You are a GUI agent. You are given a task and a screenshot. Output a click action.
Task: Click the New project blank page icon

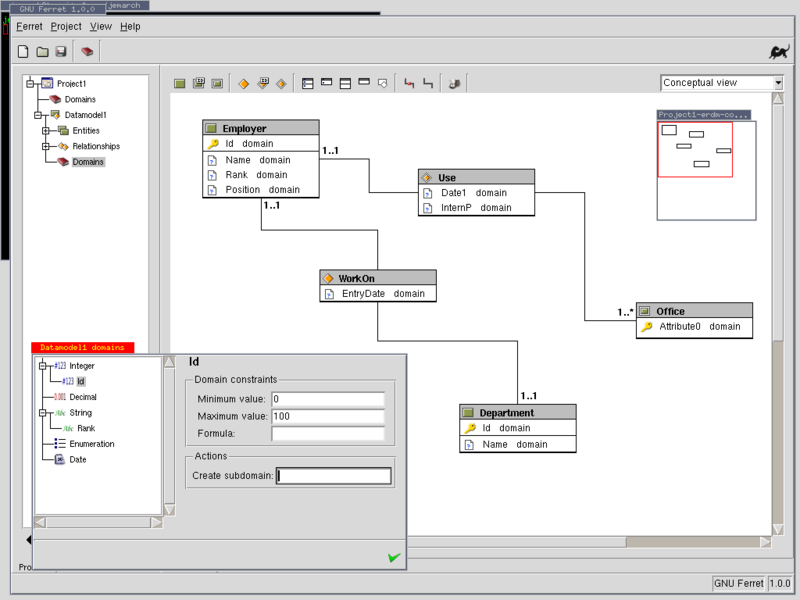(x=23, y=52)
